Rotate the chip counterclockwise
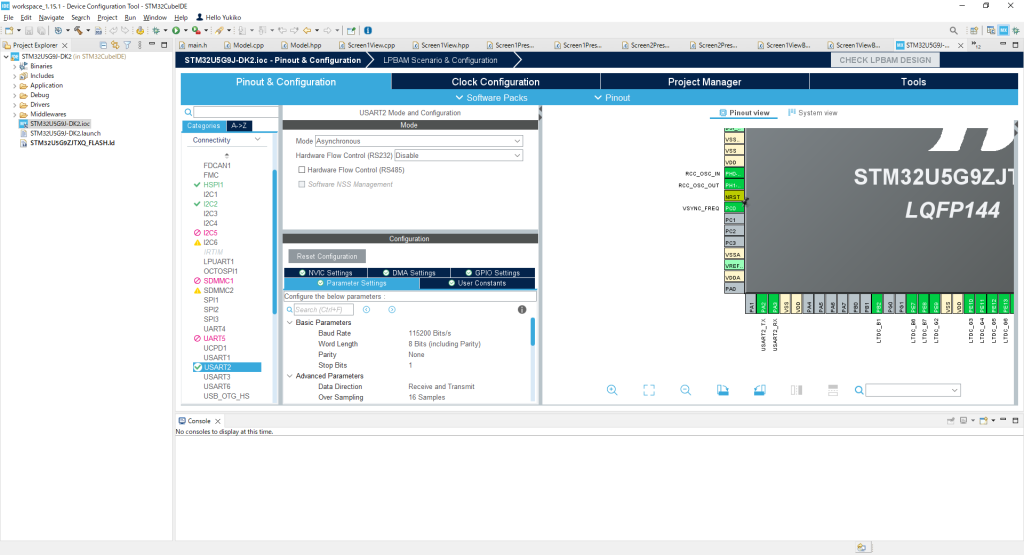This screenshot has height=555, width=1024. point(759,390)
